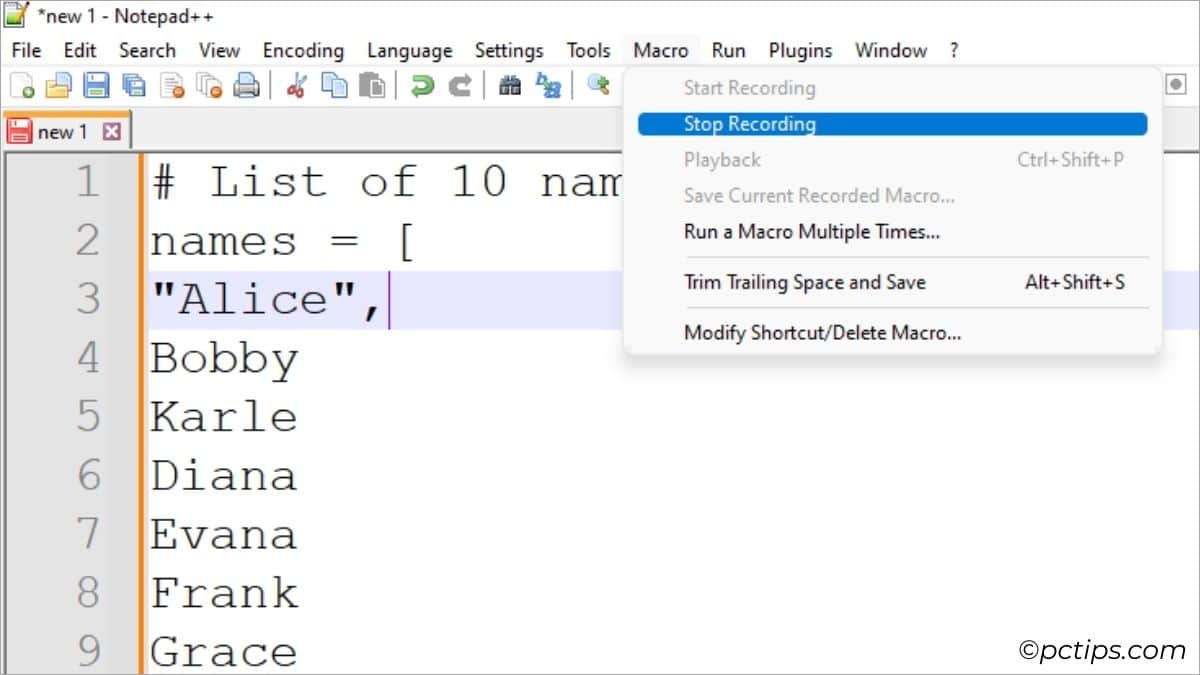Click the name Bobby in the editor
1200x675 pixels.
tap(224, 358)
